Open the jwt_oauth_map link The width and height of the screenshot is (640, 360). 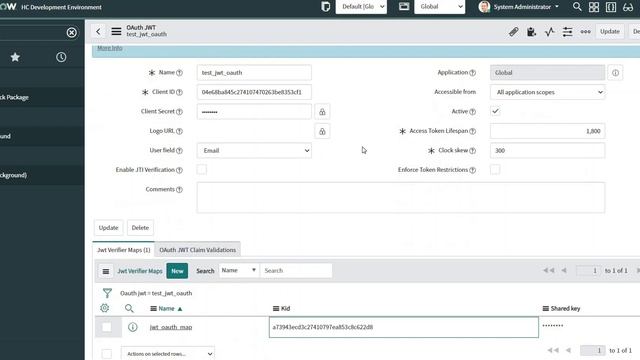click(171, 327)
